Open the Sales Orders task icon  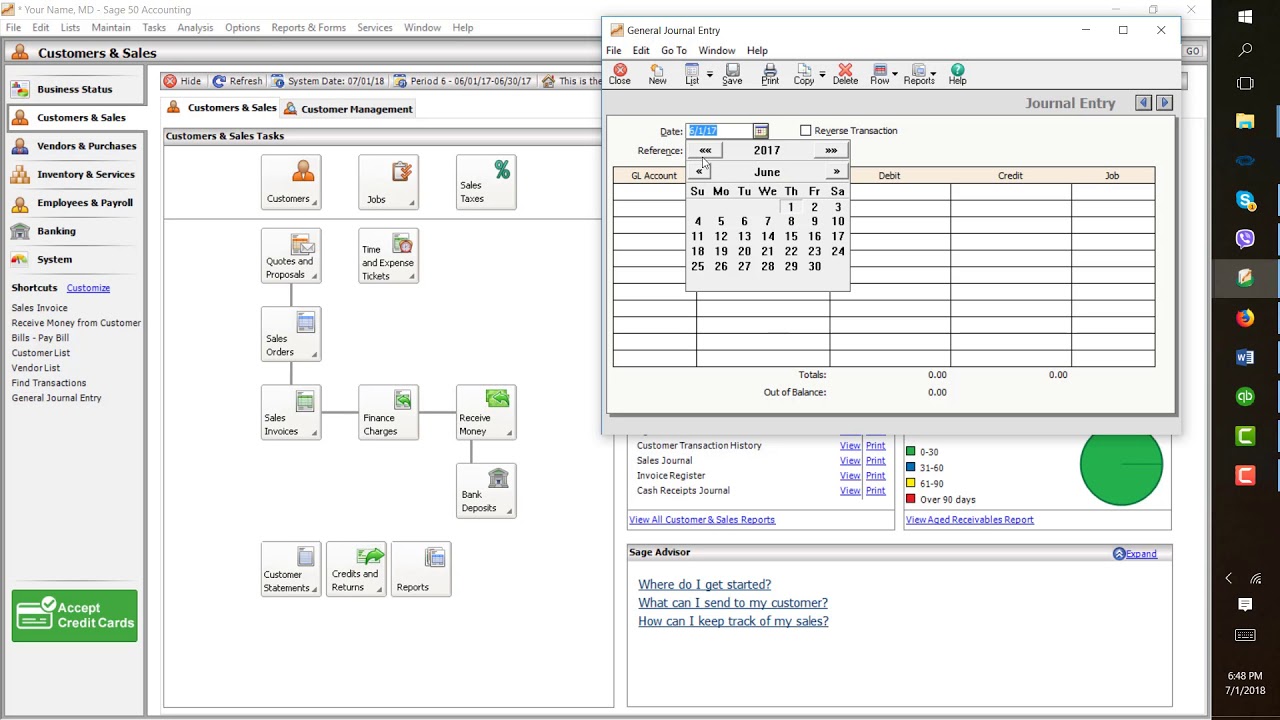291,334
